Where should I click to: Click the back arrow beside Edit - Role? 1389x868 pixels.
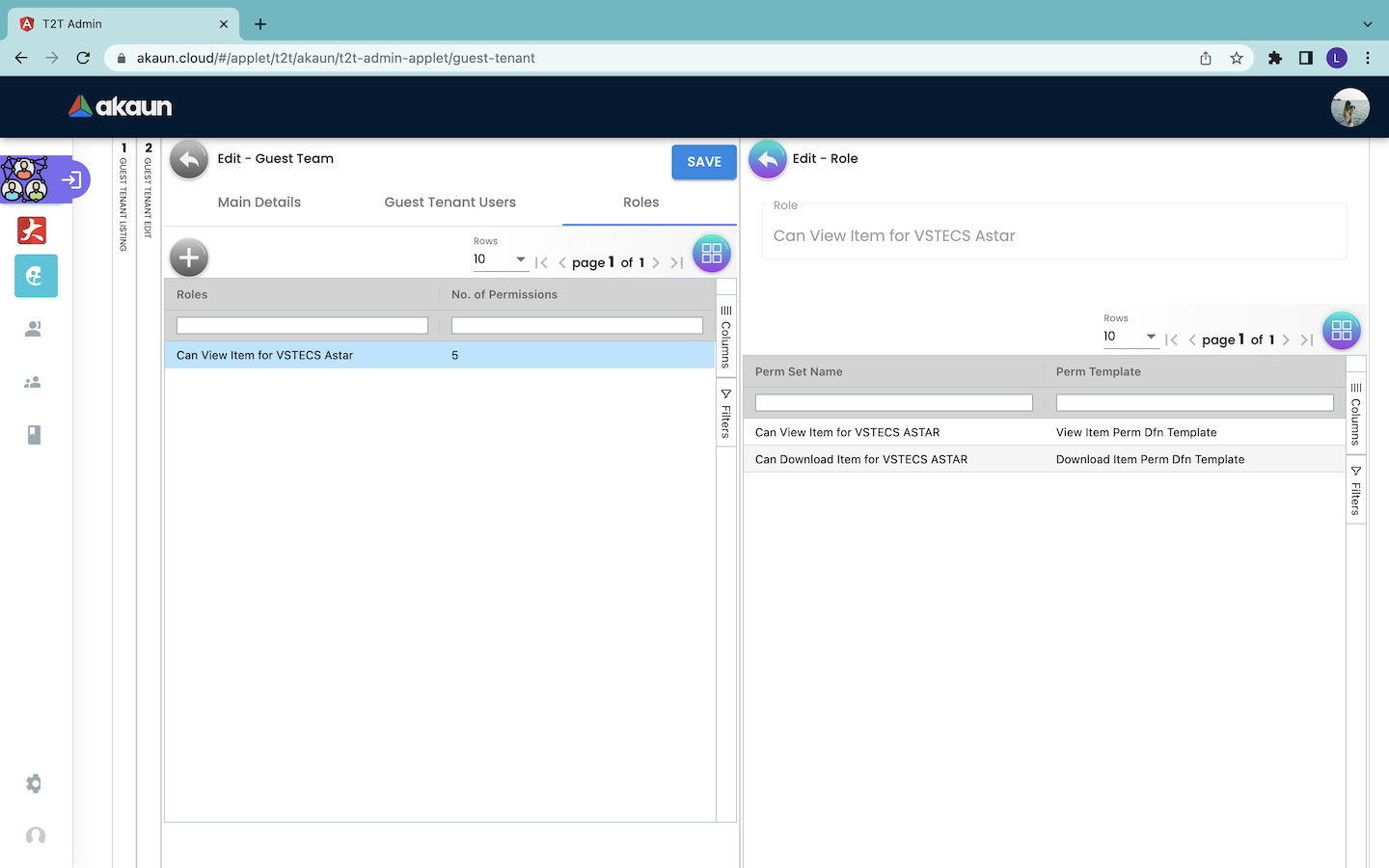coord(768,160)
